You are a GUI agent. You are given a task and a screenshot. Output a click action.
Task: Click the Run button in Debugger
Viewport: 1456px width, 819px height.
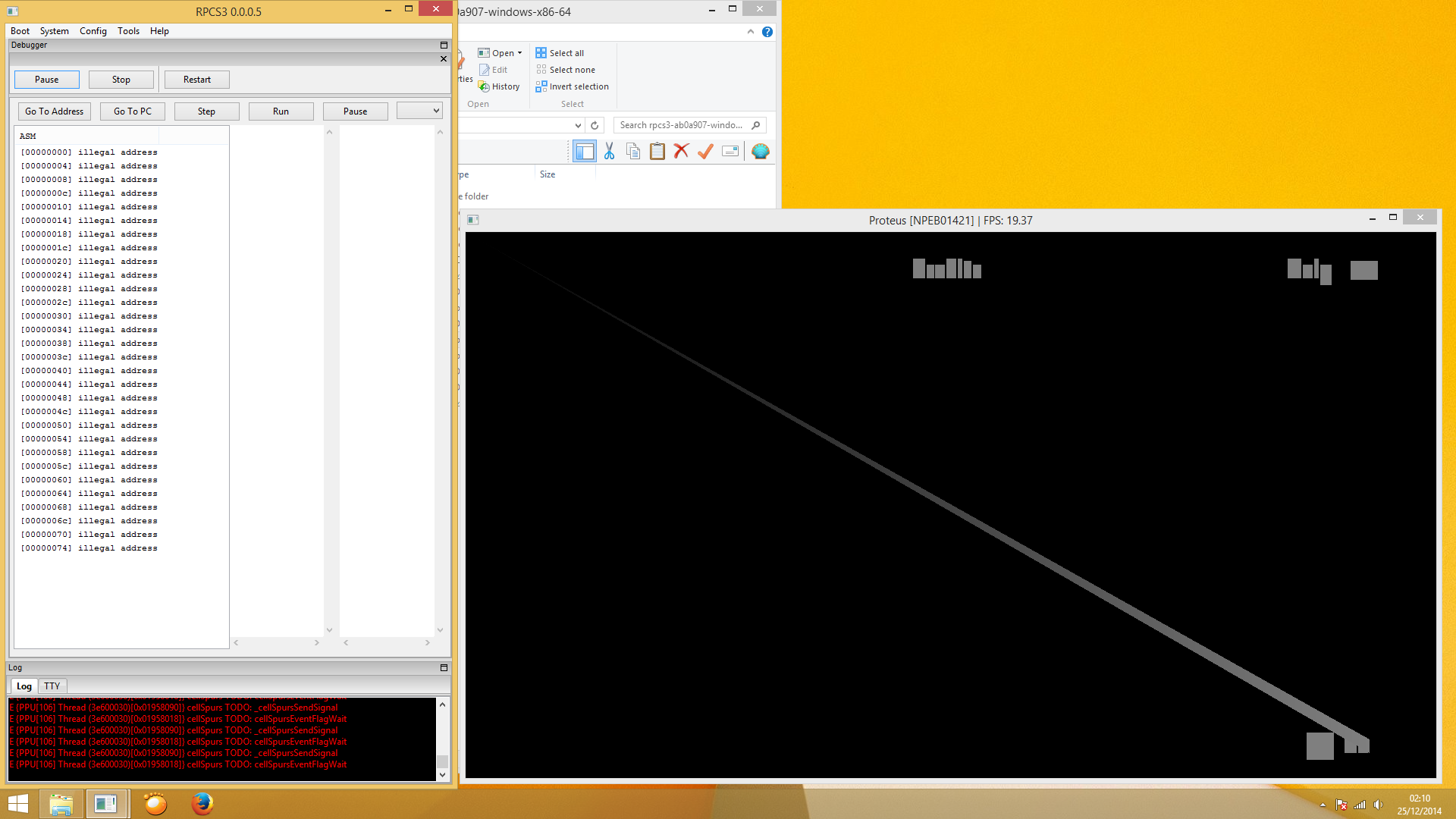281,111
